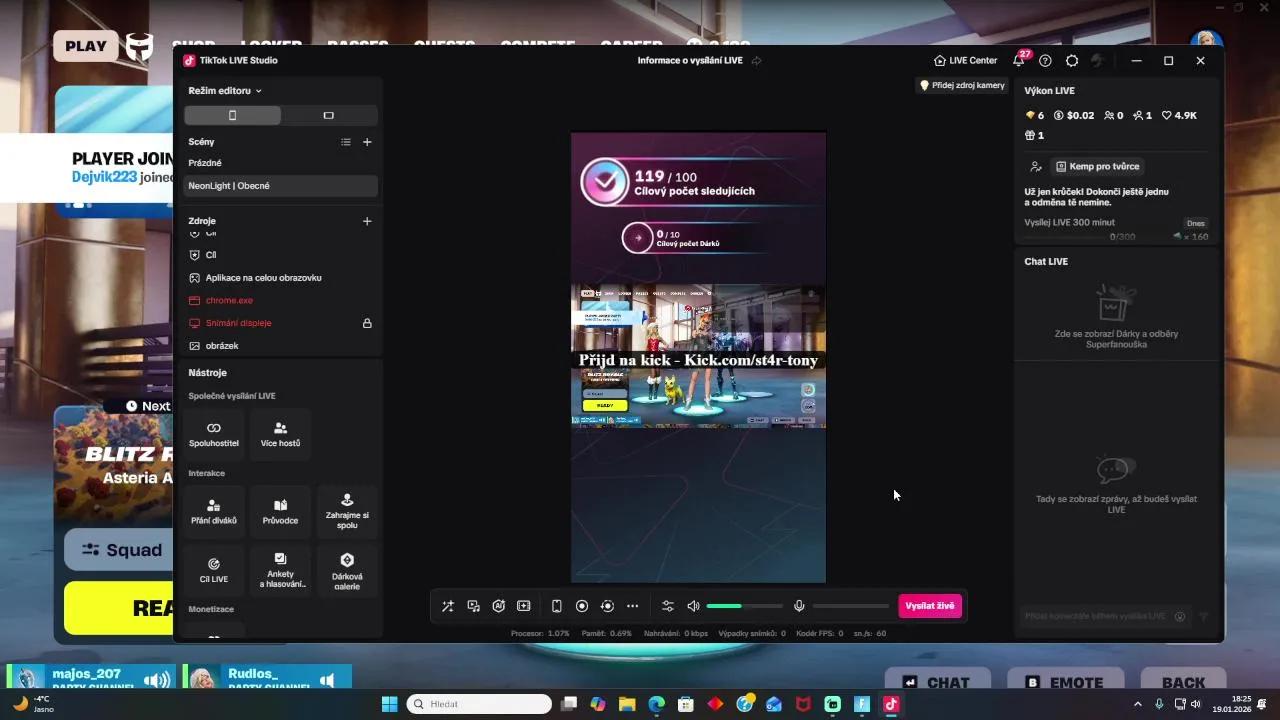
Task: Click the person icon beside Kemp pro tvůrce
Action: (x=1036, y=167)
